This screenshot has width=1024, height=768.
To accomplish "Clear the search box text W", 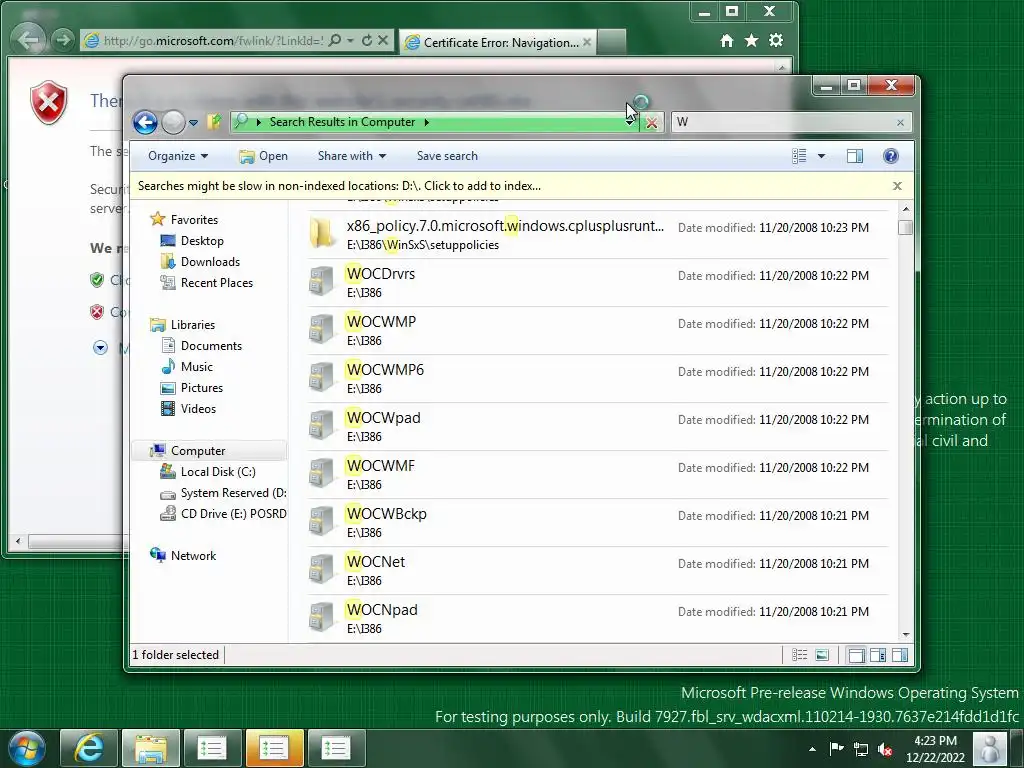I will pyautogui.click(x=901, y=122).
